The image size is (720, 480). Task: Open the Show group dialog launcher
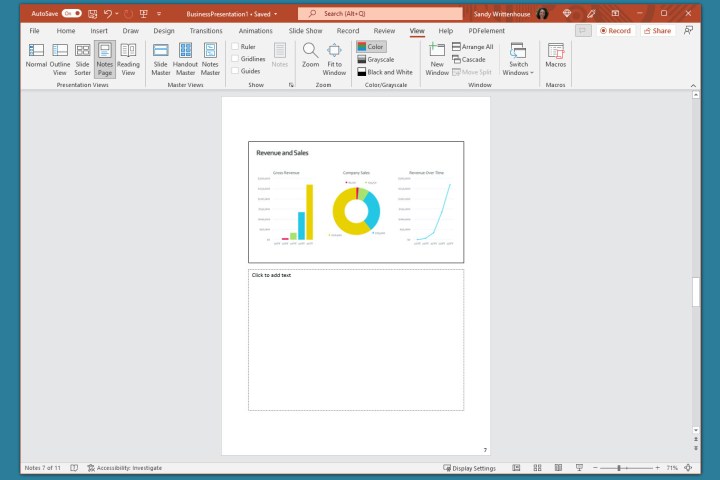[291, 86]
